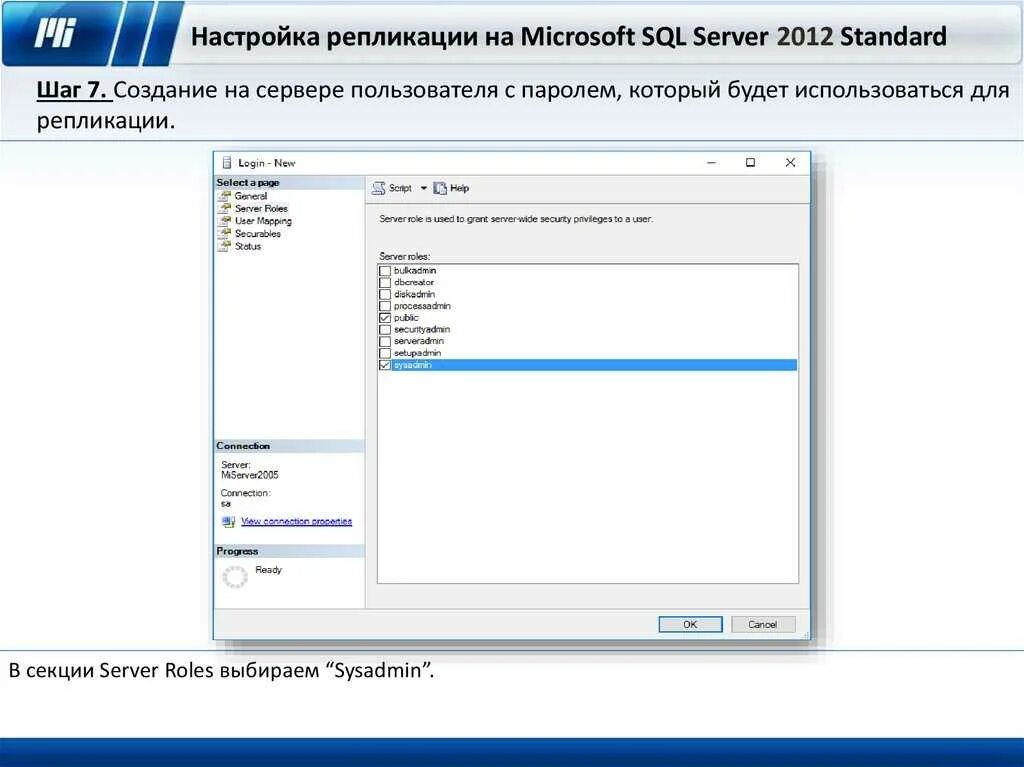Check the serveradmin server role
Viewport: 1024px width, 767px height.
coord(385,341)
